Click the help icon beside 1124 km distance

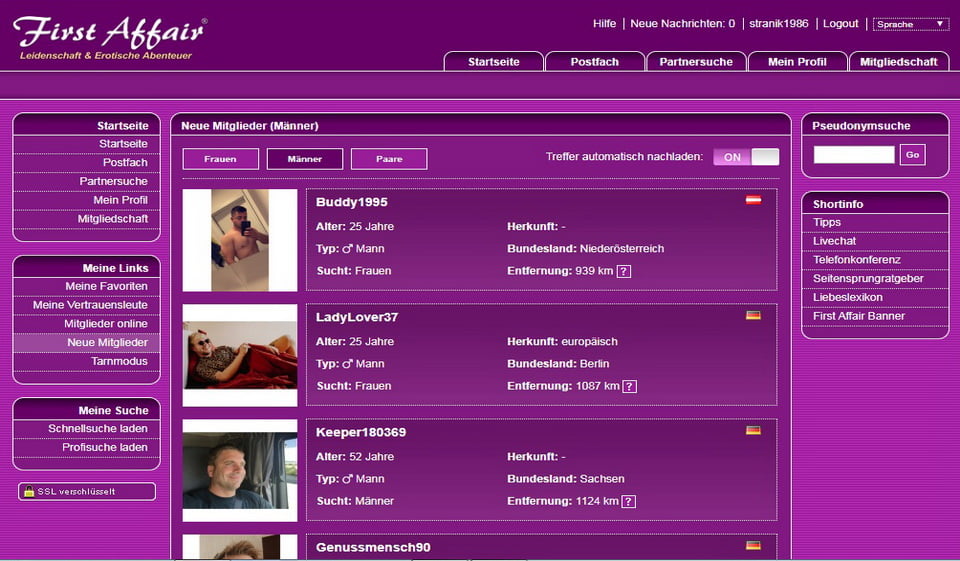629,501
